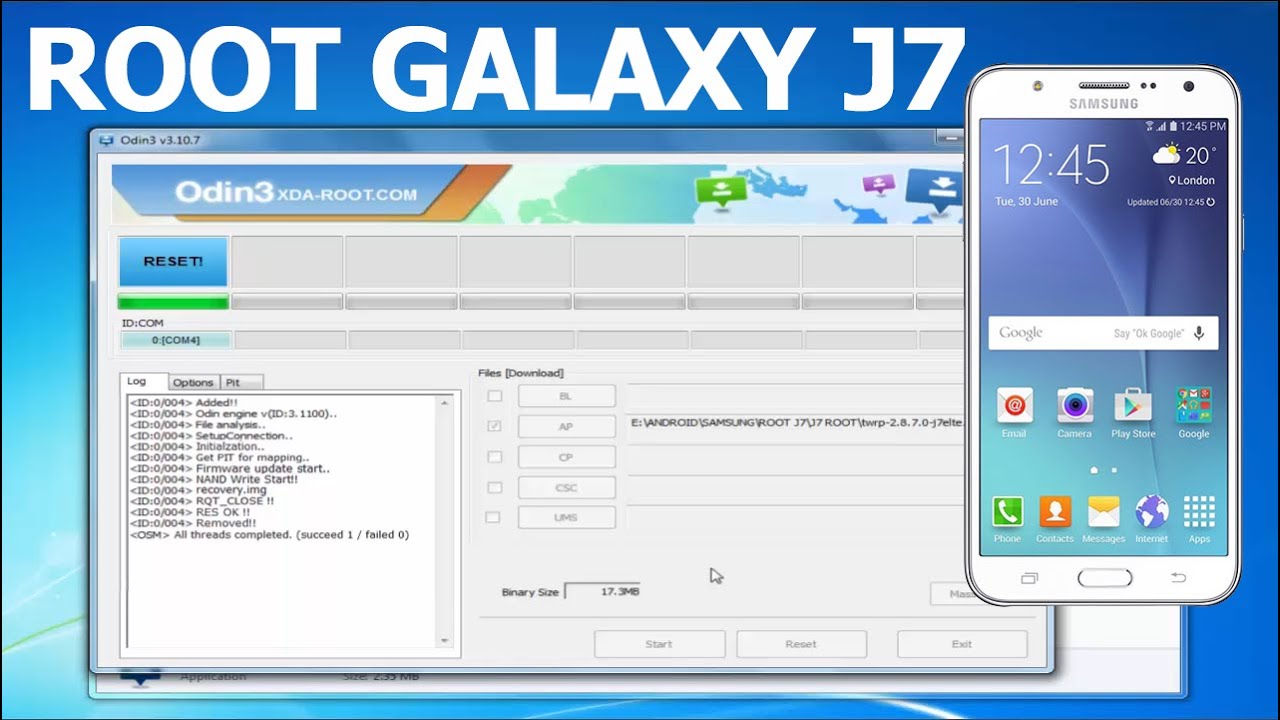Tap the phone's home button
The height and width of the screenshot is (720, 1280).
(x=1104, y=578)
